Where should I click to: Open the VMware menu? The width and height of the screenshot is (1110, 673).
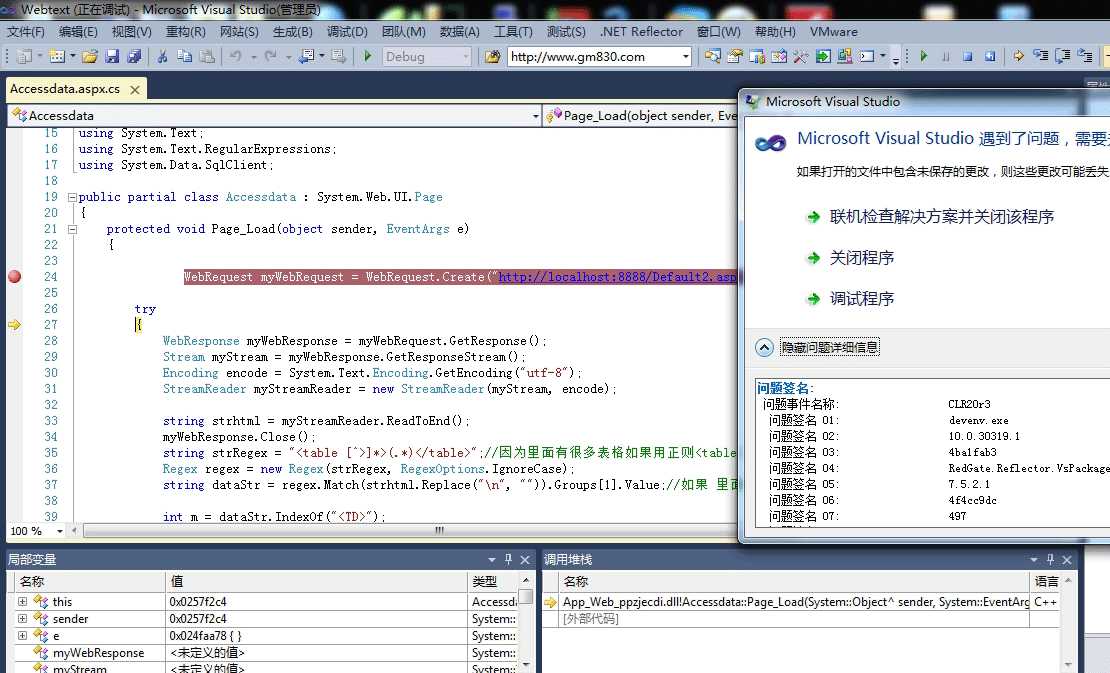point(833,32)
